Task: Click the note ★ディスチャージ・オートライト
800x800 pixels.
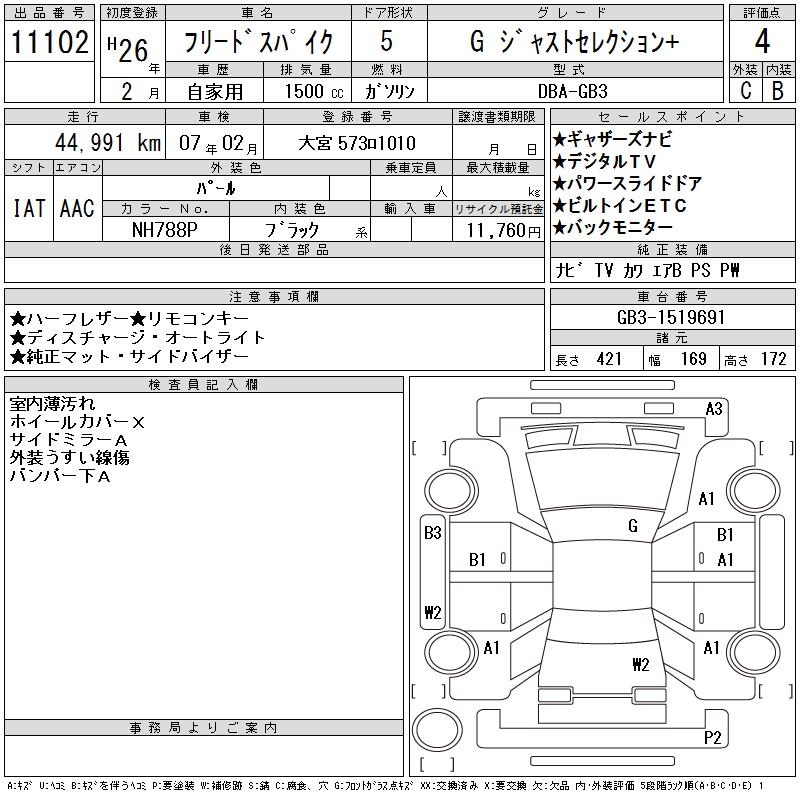Action: point(138,337)
